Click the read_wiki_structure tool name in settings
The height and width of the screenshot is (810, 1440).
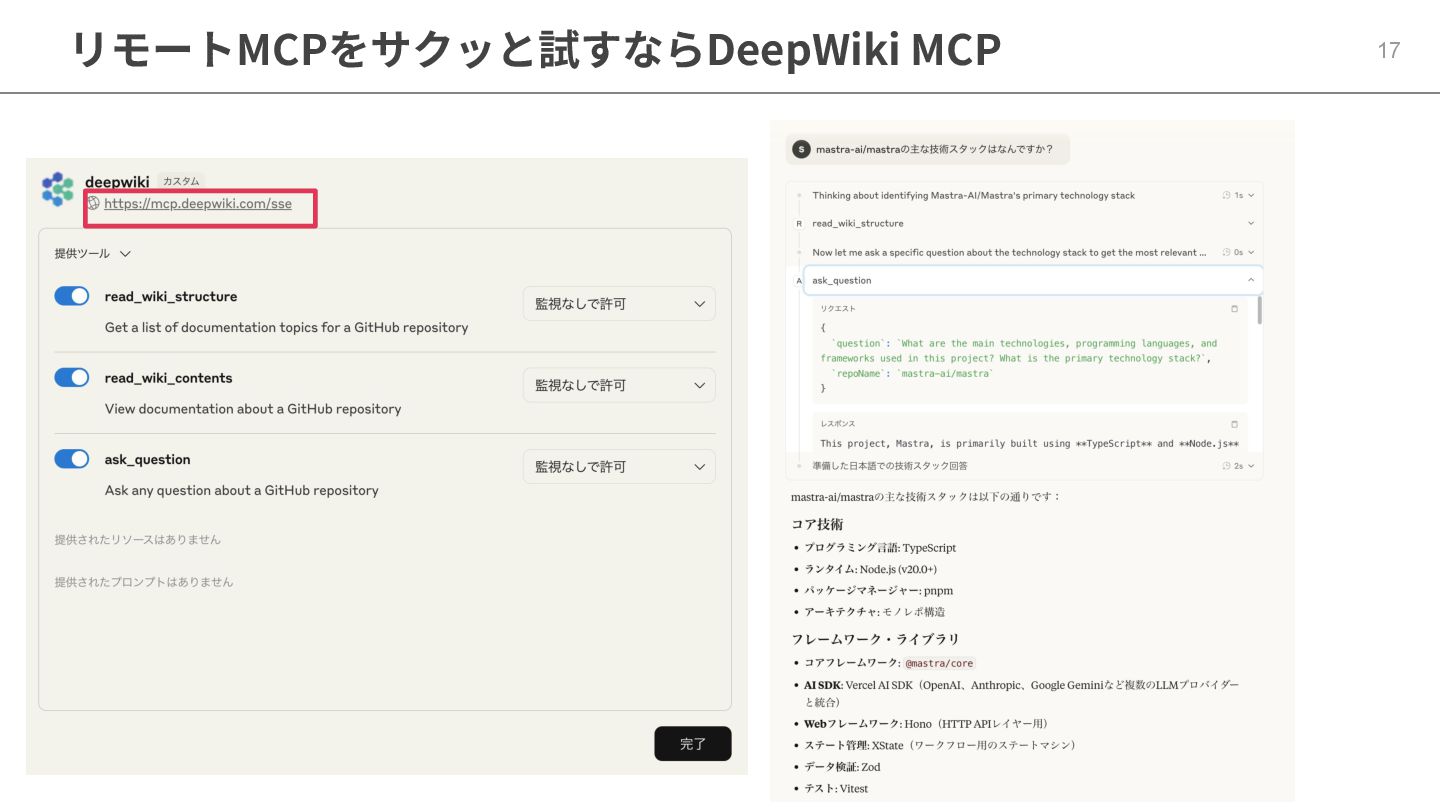coord(171,296)
